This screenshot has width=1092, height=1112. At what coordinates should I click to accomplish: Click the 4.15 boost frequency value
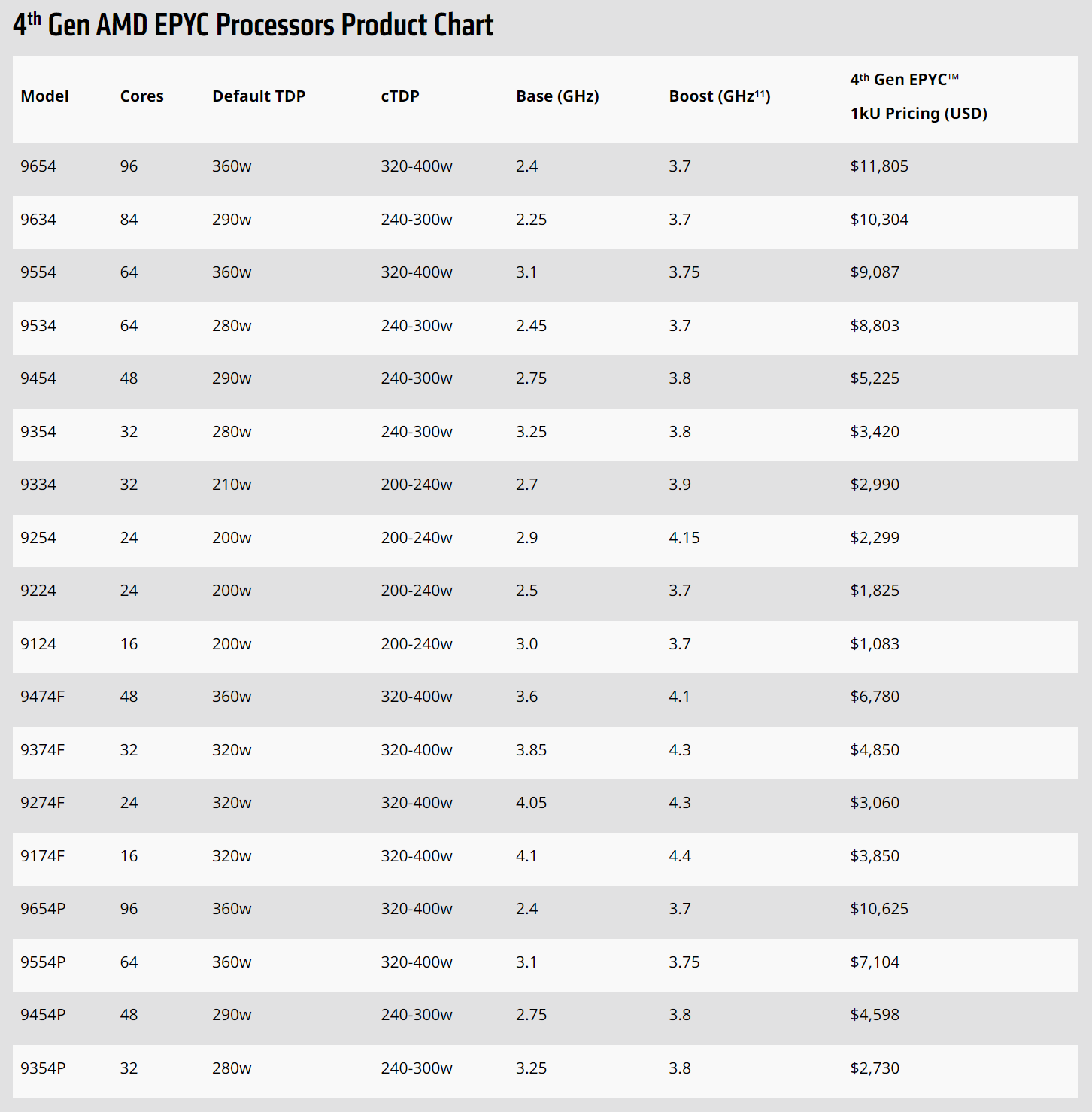(x=684, y=538)
